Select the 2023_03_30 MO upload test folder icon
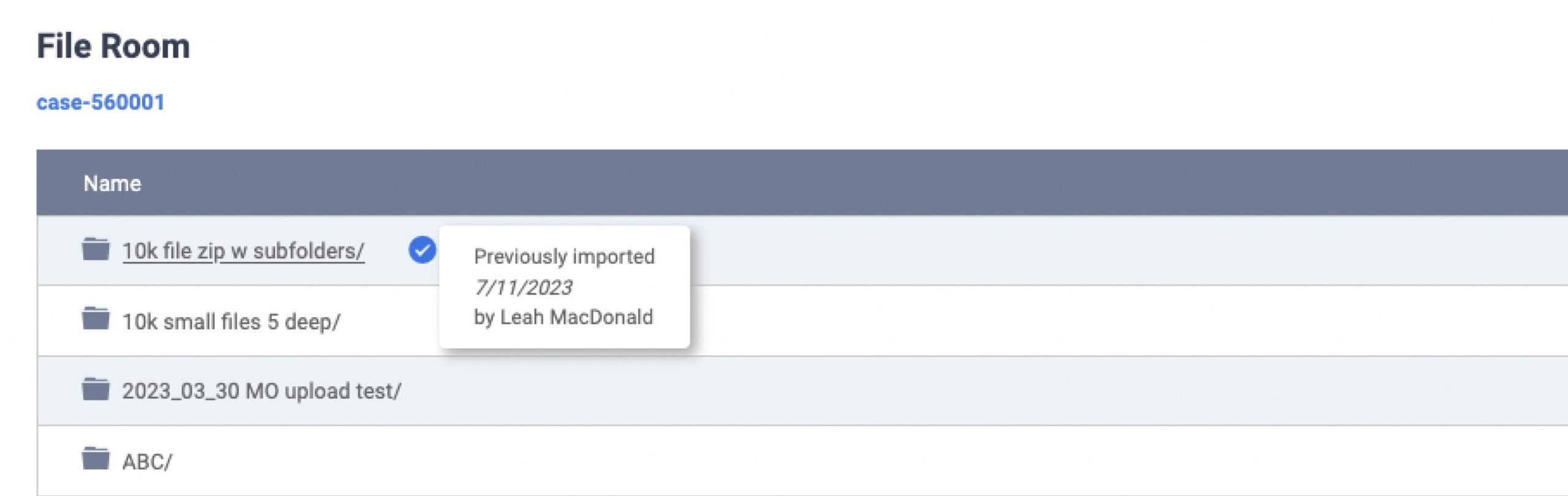The height and width of the screenshot is (496, 1568). tap(96, 389)
